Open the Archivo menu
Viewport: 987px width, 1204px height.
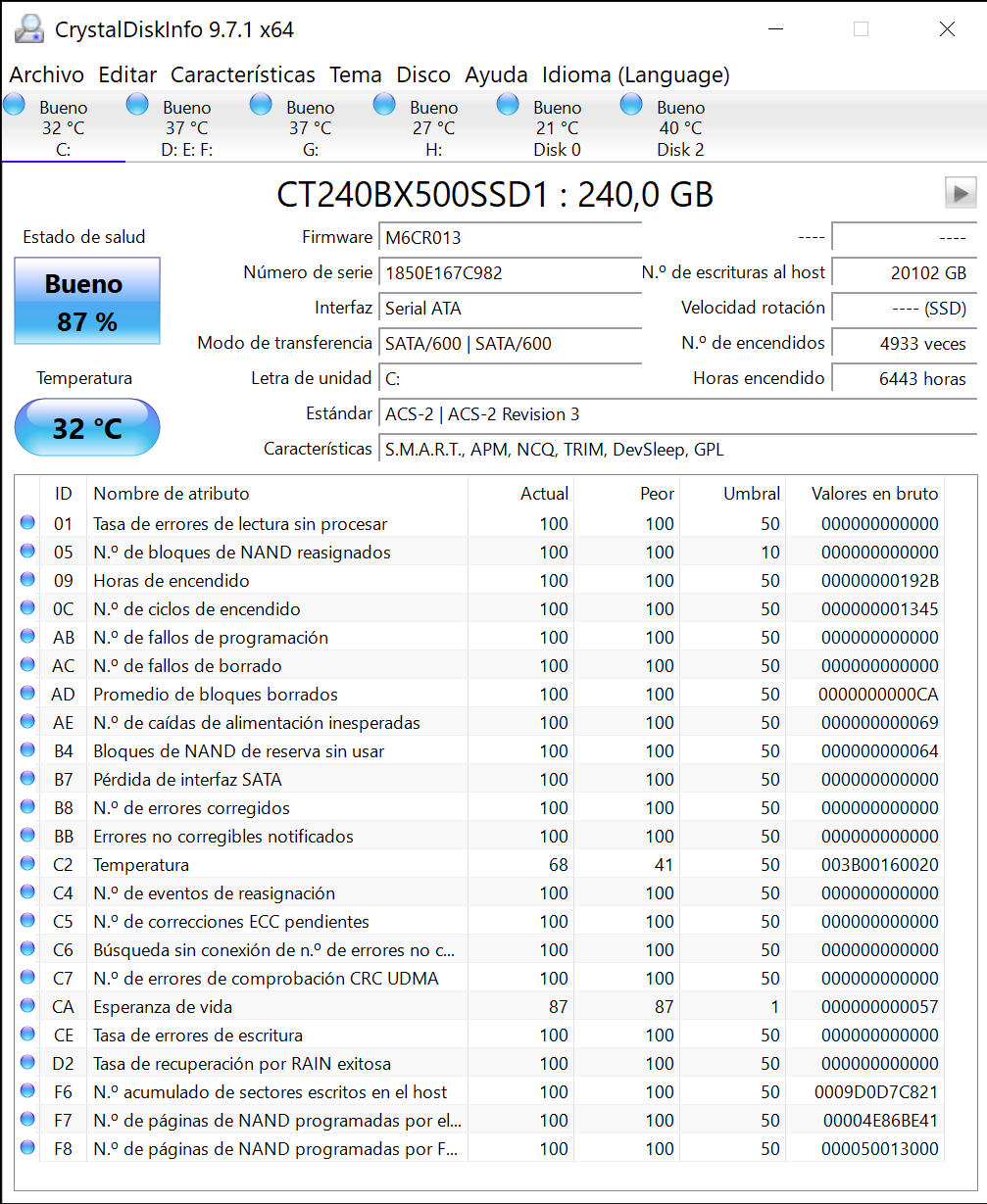tap(47, 74)
